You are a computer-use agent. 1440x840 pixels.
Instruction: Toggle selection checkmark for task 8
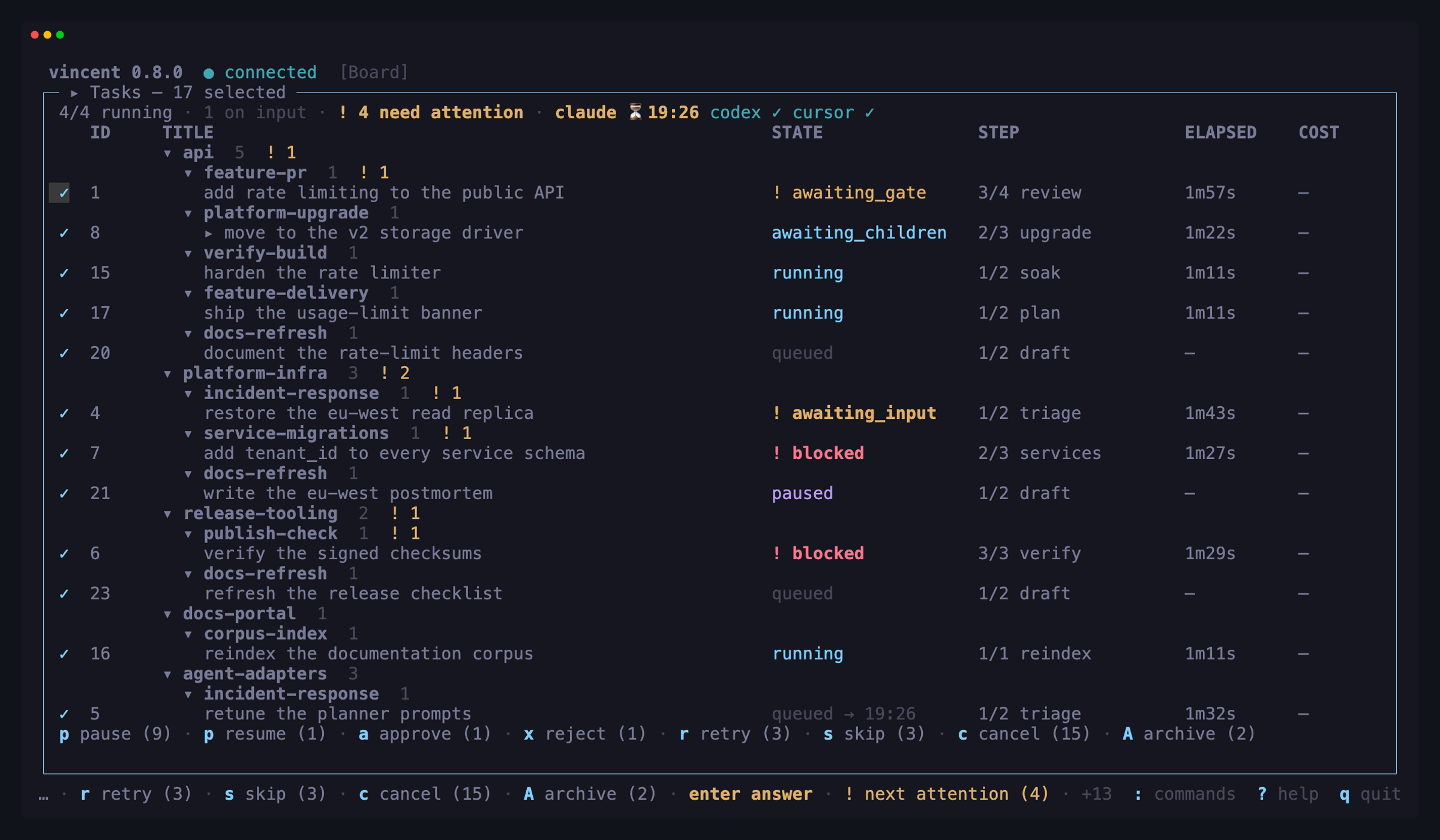pyautogui.click(x=64, y=233)
